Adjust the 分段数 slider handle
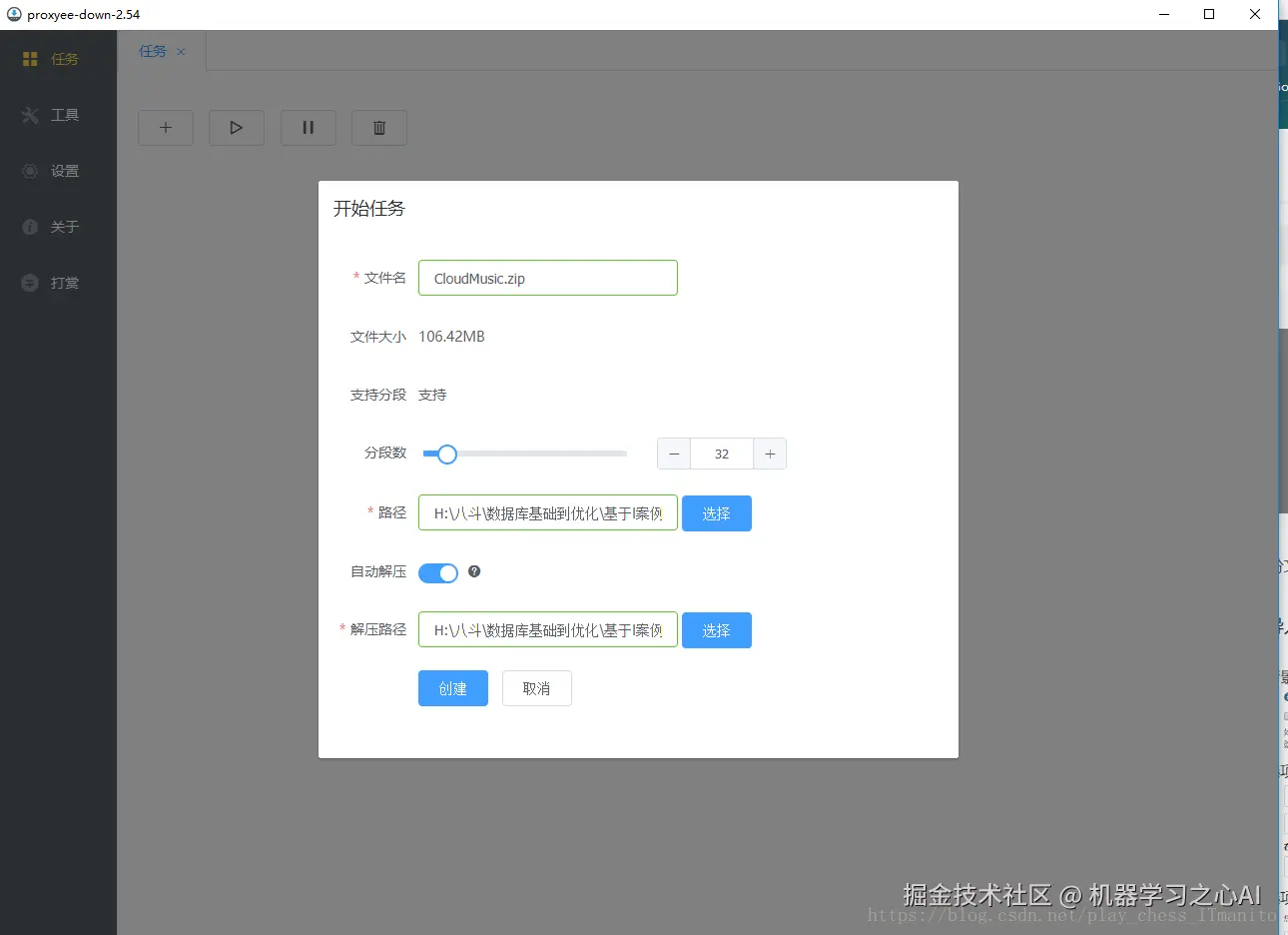The height and width of the screenshot is (935, 1288). [445, 454]
